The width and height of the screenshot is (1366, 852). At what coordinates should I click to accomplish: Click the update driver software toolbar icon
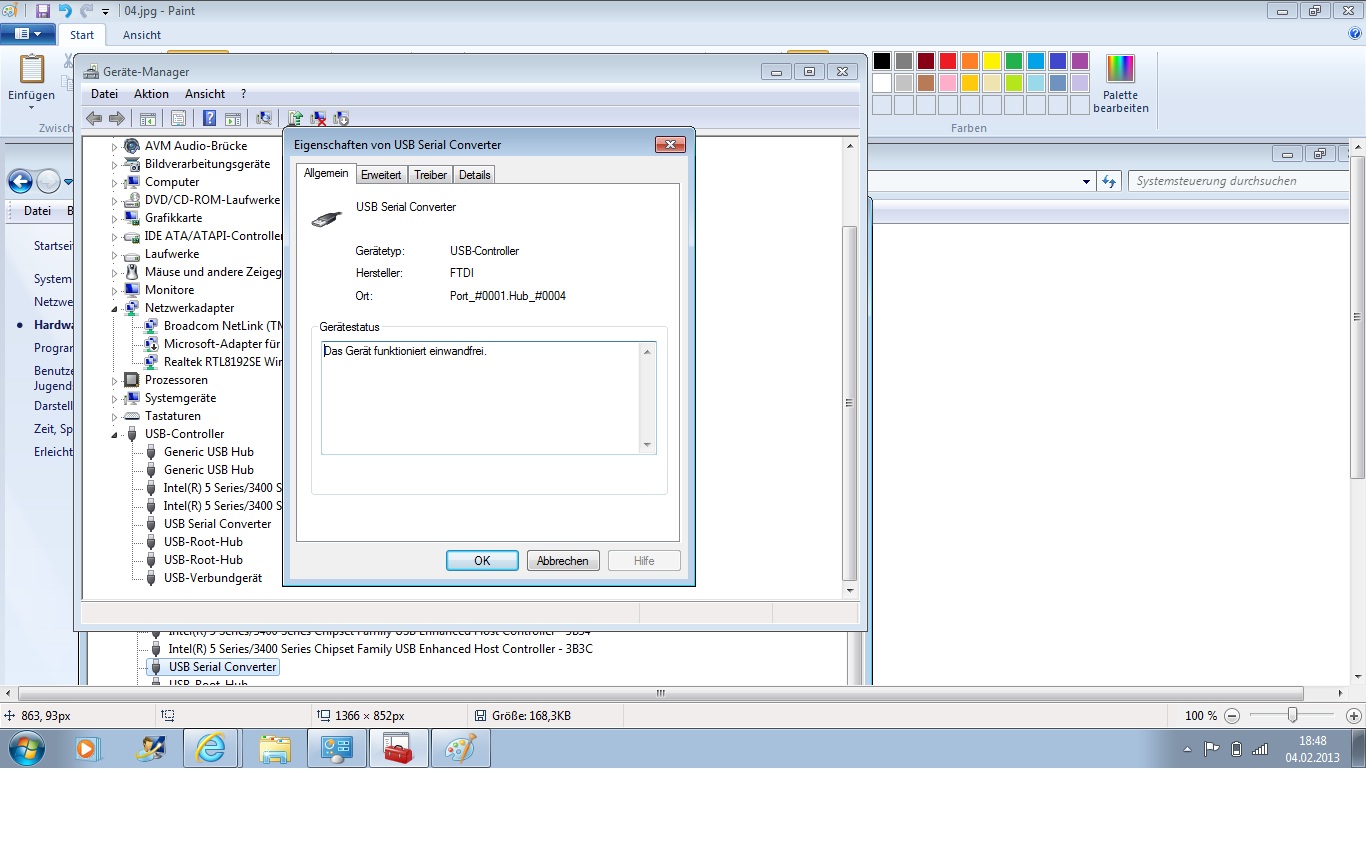point(296,118)
